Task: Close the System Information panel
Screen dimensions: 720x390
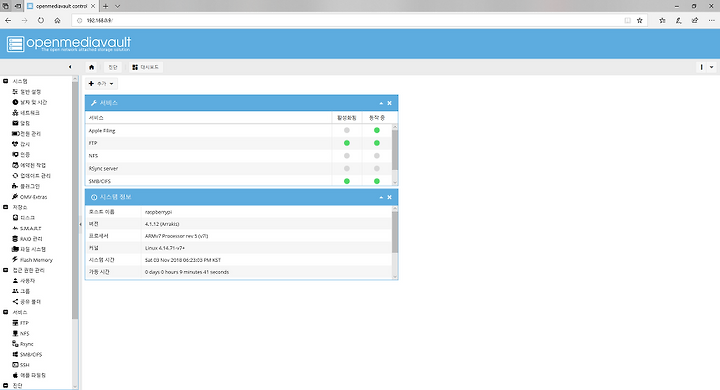Action: pos(389,198)
